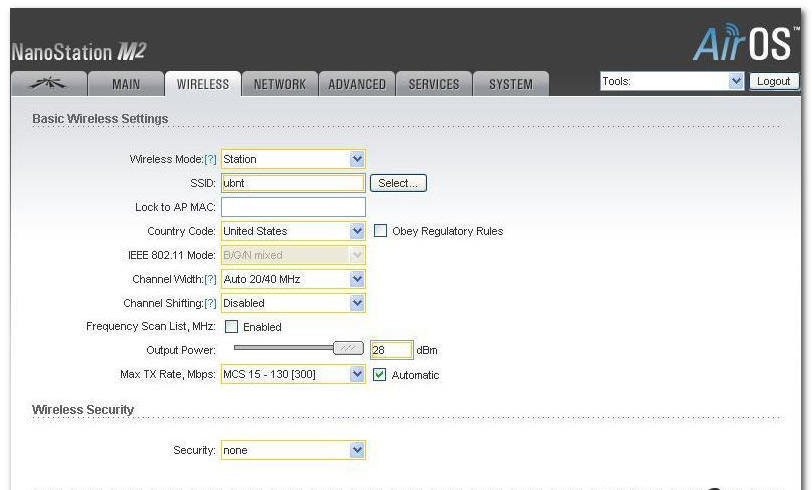812x490 pixels.
Task: Click the Wireless Mode help link
Action: click(x=210, y=160)
